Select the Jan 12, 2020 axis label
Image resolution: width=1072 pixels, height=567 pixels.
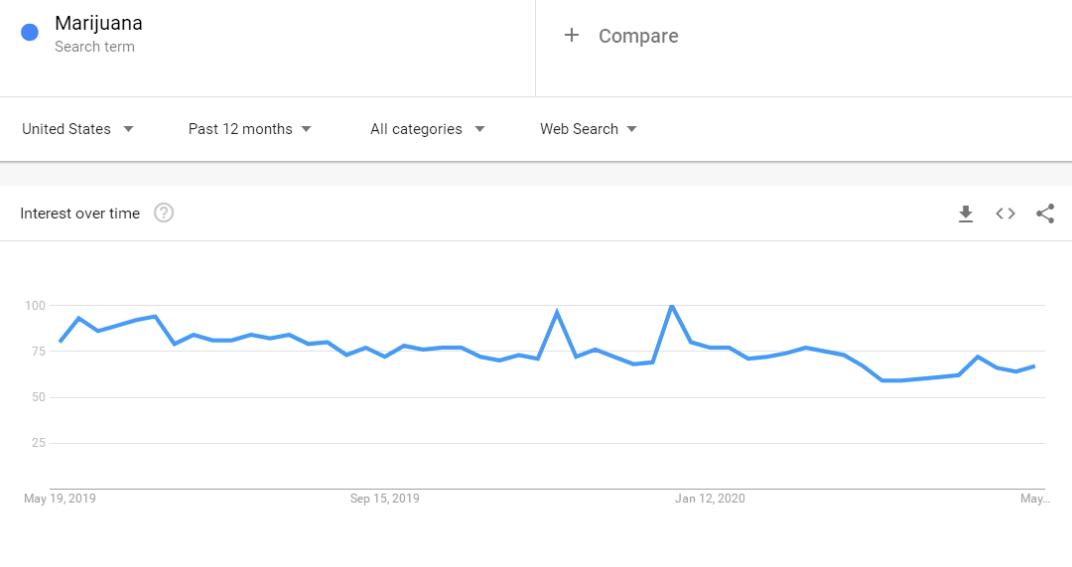710,498
